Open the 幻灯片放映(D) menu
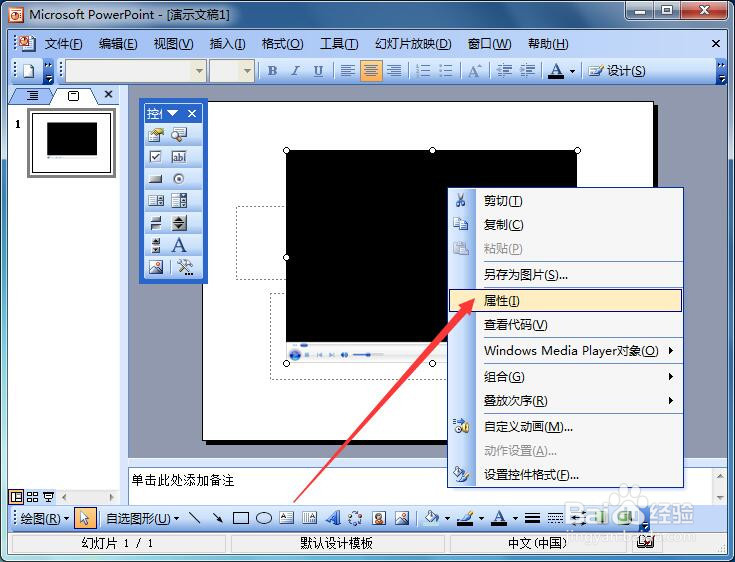 (x=413, y=44)
